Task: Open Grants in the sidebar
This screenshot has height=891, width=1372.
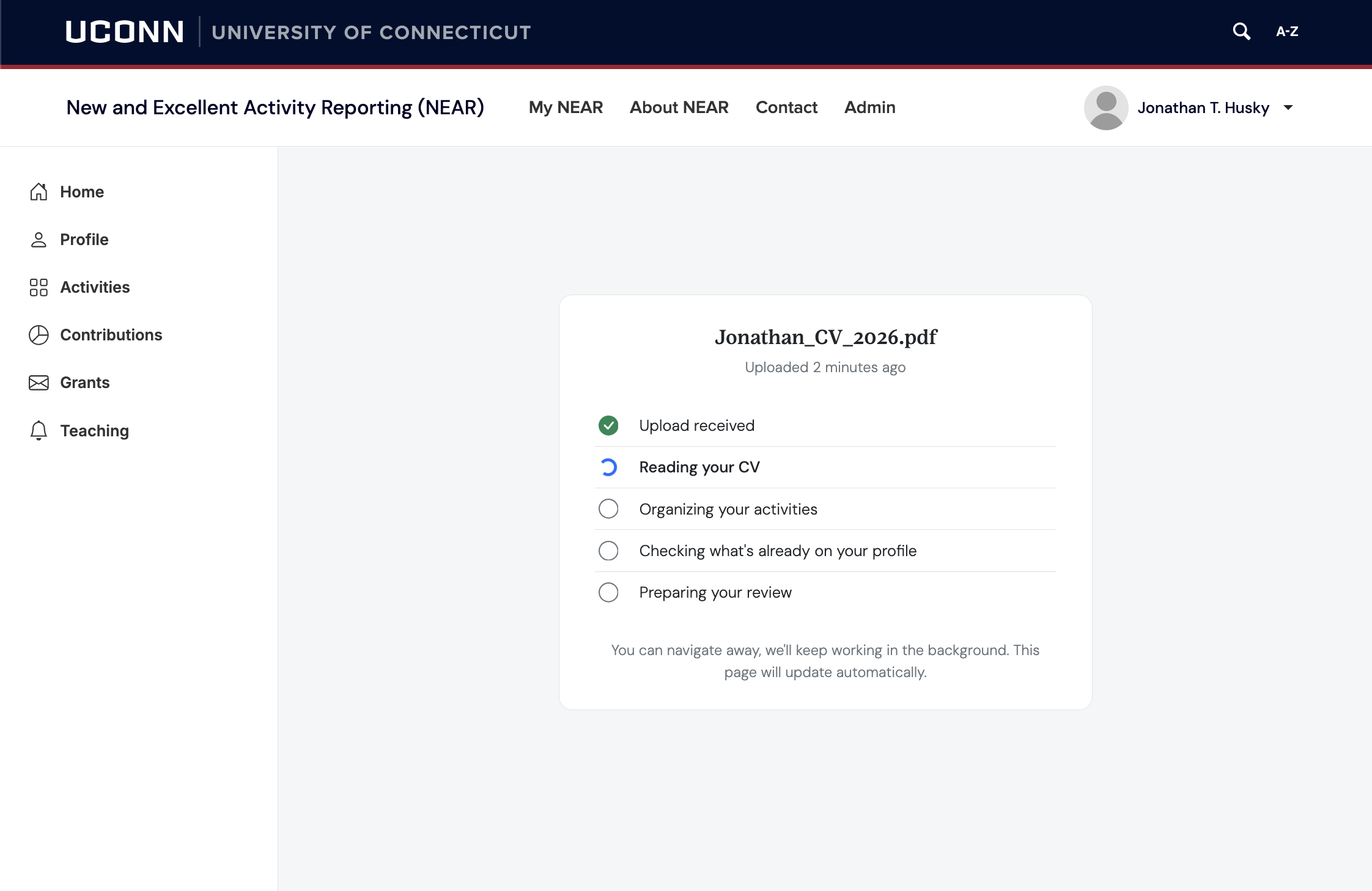Action: click(x=85, y=383)
